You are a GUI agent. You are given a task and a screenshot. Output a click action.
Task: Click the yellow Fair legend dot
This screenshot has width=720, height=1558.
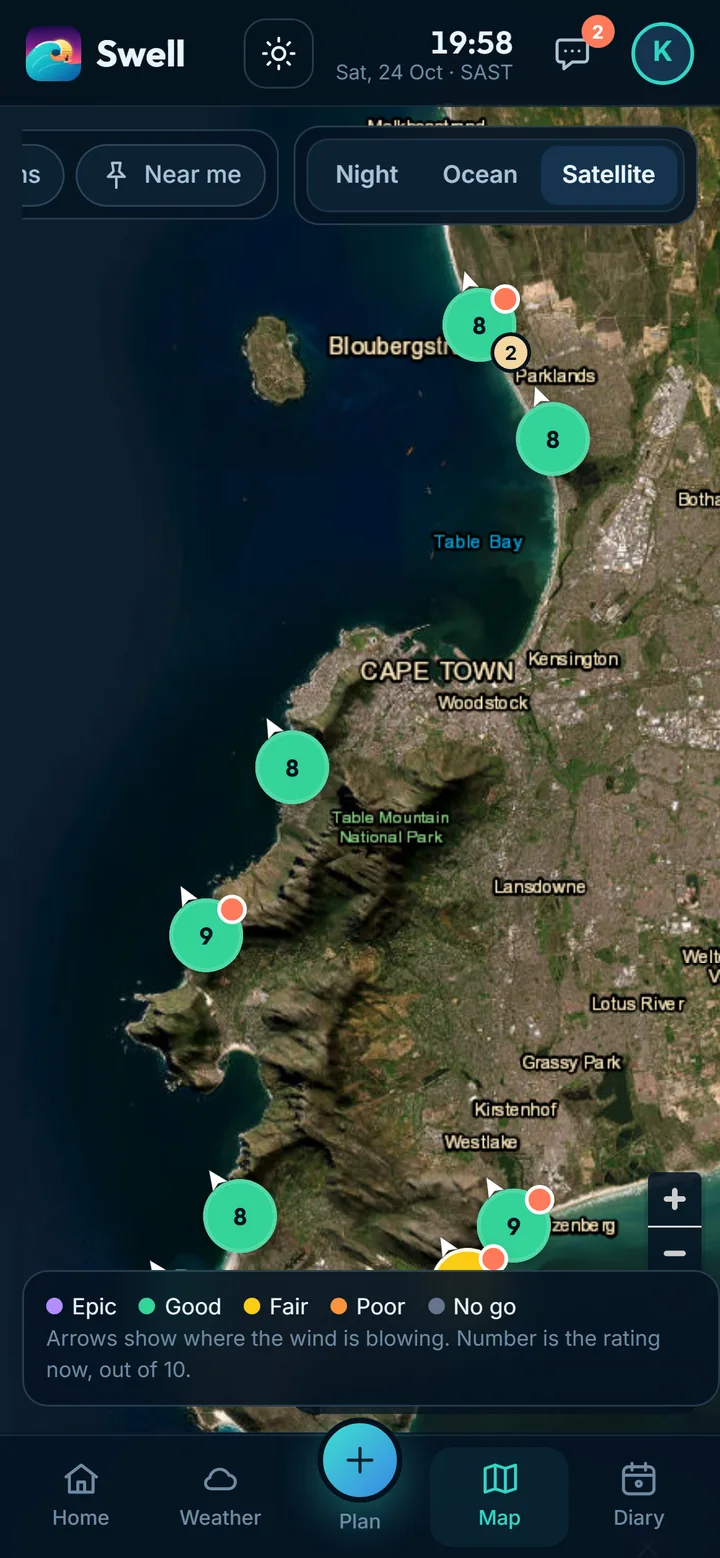click(x=252, y=1306)
